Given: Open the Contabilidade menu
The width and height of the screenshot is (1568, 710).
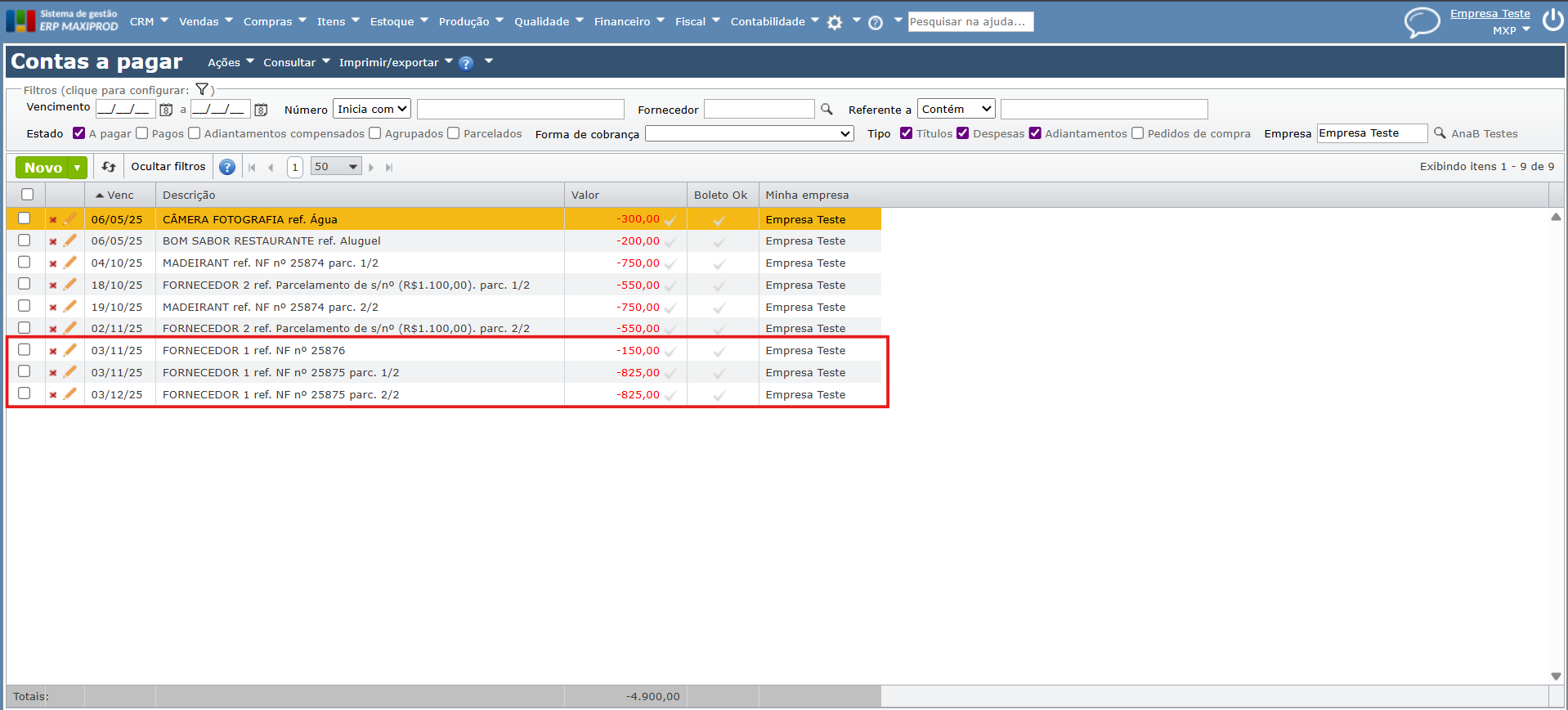Looking at the screenshot, I should pyautogui.click(x=775, y=22).
